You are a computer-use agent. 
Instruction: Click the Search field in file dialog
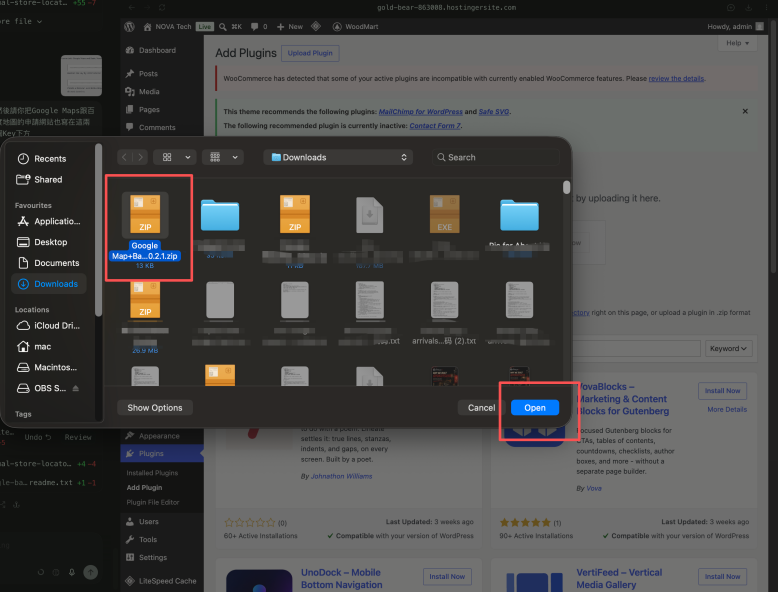click(496, 157)
